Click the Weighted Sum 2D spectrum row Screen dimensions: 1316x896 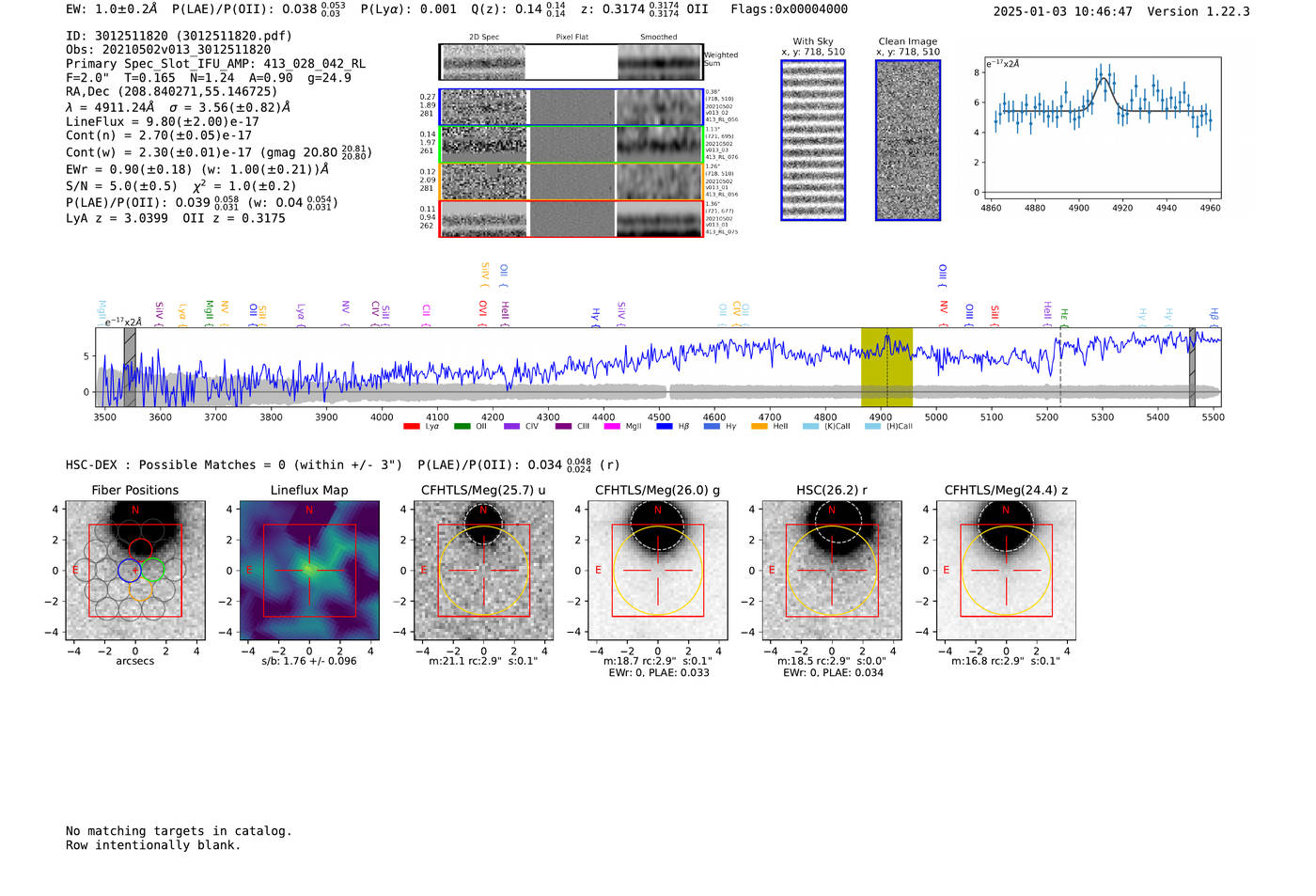click(571, 62)
